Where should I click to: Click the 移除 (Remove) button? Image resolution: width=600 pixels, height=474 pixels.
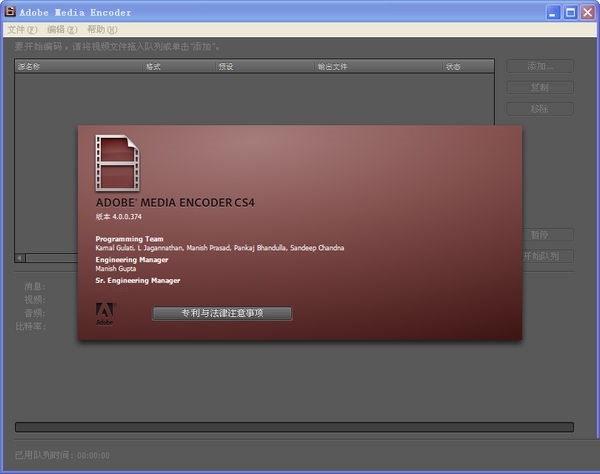click(540, 109)
